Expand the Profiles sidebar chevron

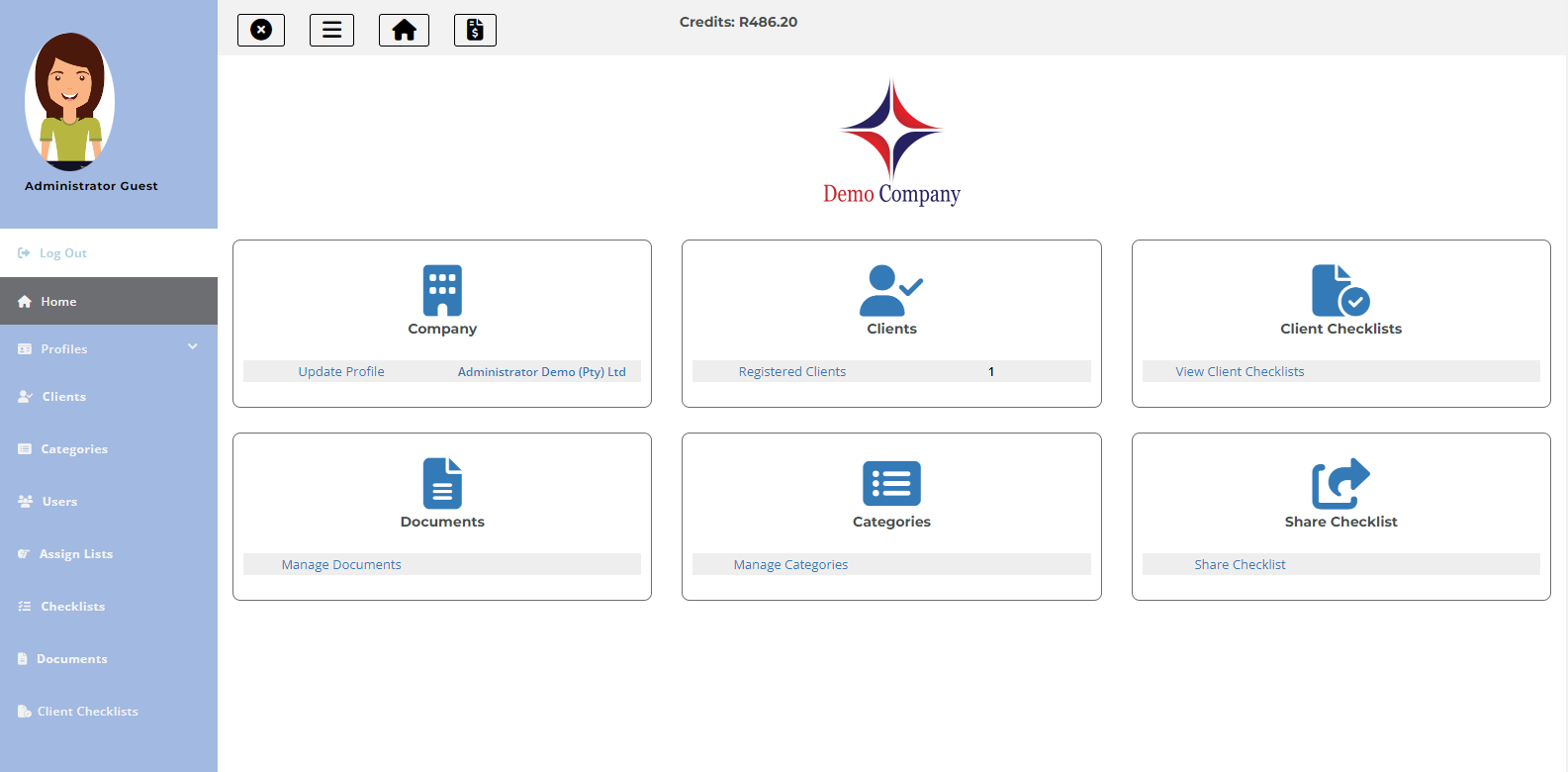coord(193,346)
